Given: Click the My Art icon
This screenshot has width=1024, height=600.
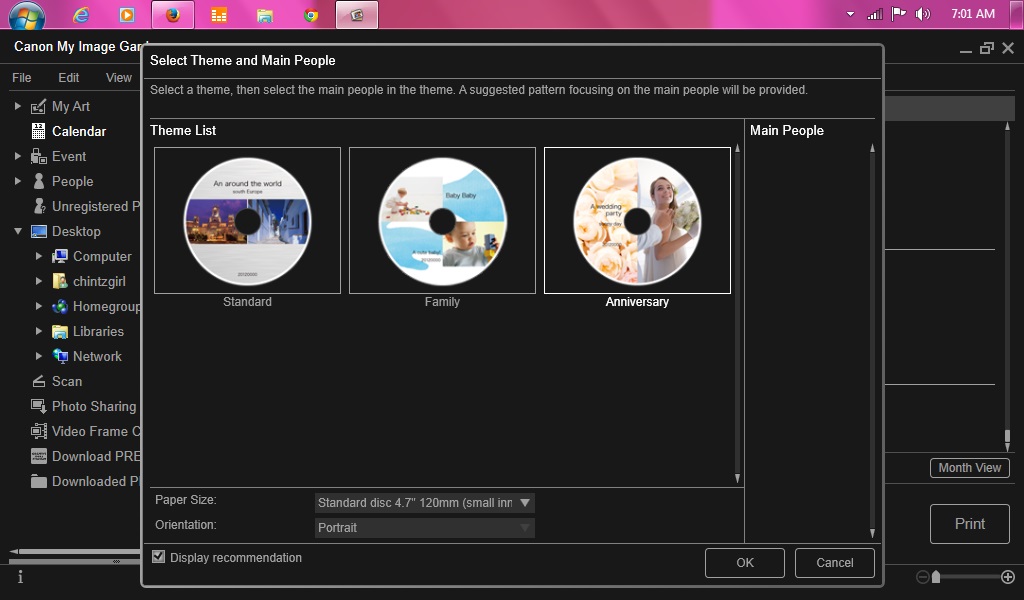Looking at the screenshot, I should click(x=39, y=106).
